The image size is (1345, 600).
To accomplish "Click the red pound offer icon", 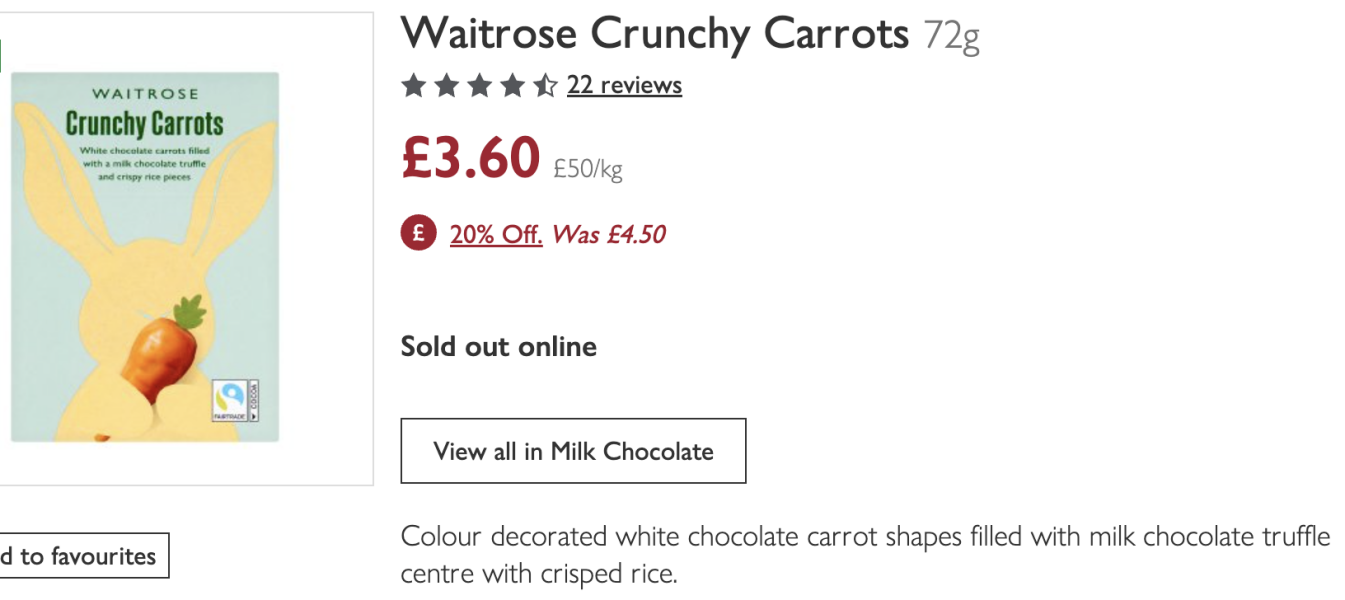I will (419, 234).
